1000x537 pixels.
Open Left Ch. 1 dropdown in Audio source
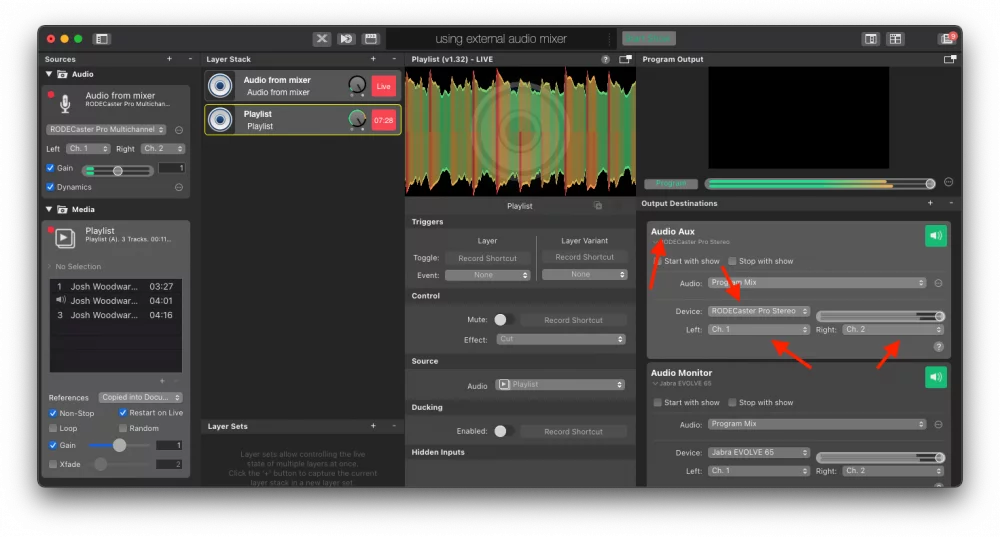(88, 149)
